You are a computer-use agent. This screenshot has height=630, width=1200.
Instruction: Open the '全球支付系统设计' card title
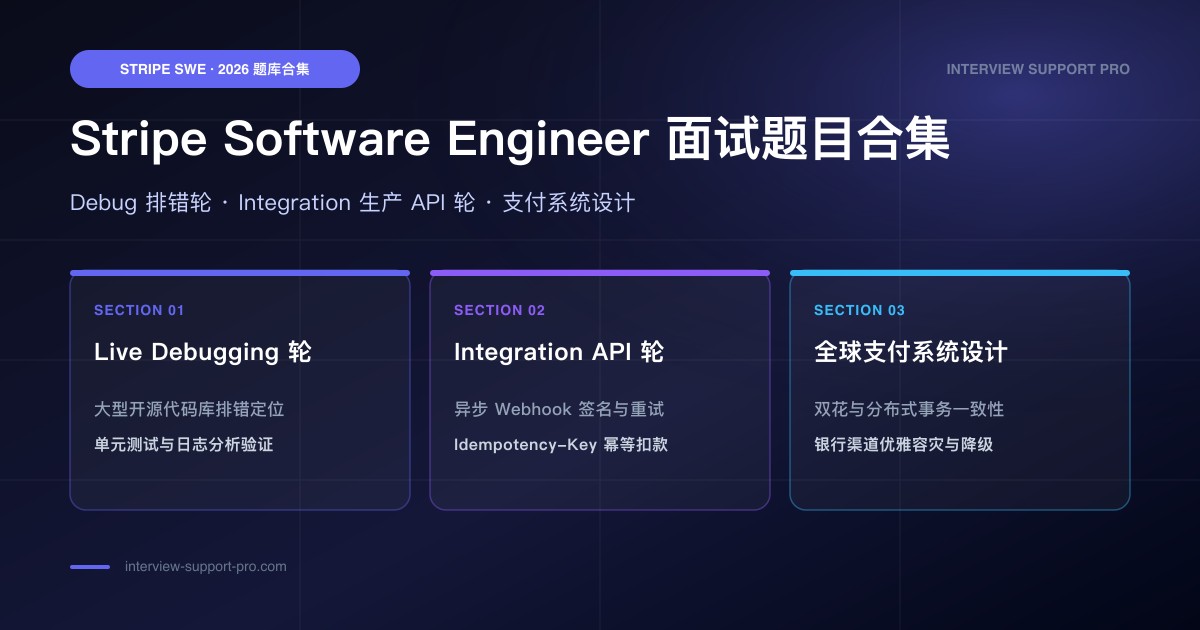point(911,352)
